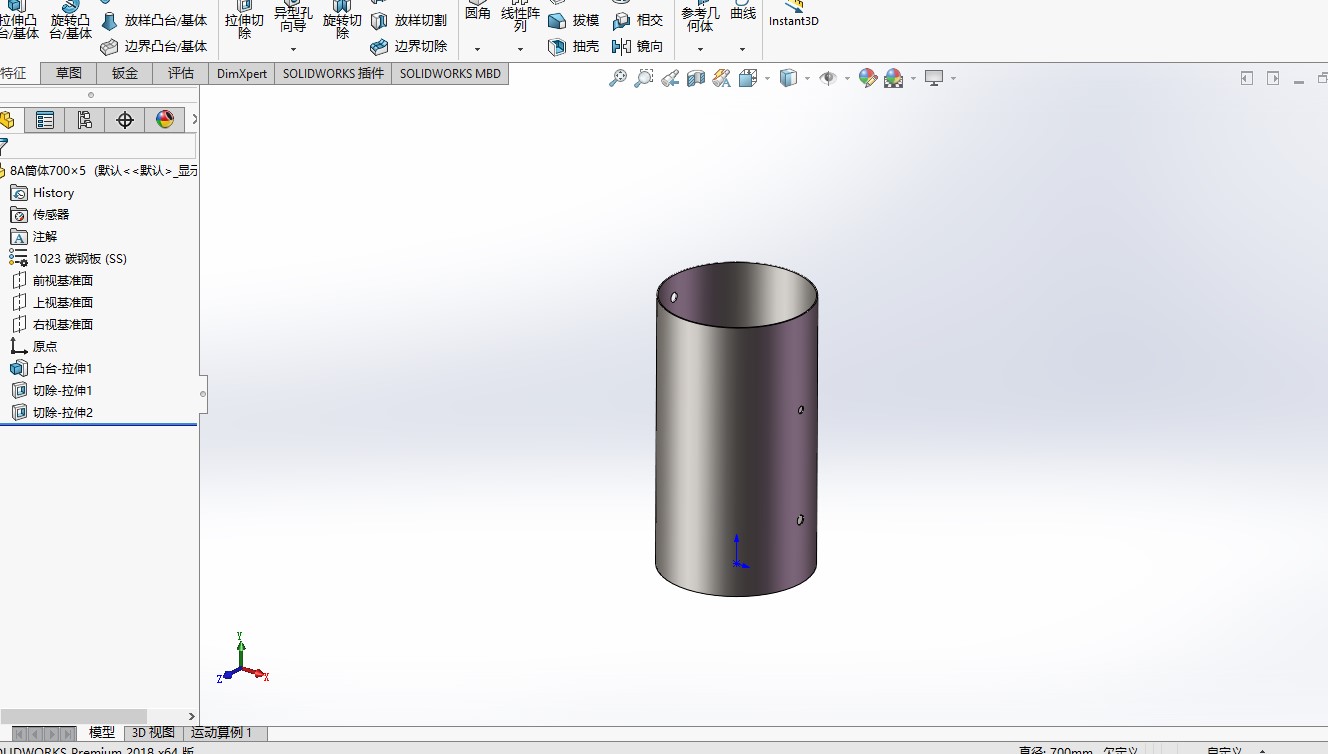
Task: Open the Hide/Show Items eye dropdown
Action: click(x=847, y=78)
